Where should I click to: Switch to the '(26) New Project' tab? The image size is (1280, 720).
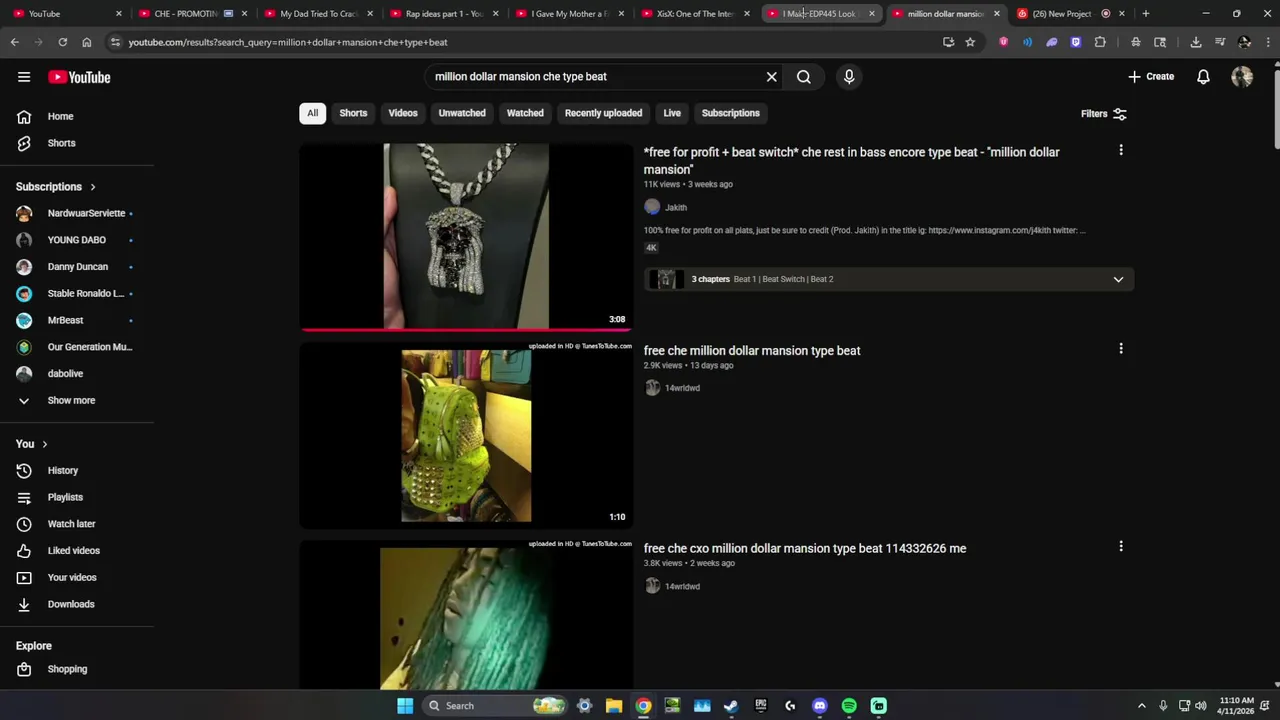1063,14
